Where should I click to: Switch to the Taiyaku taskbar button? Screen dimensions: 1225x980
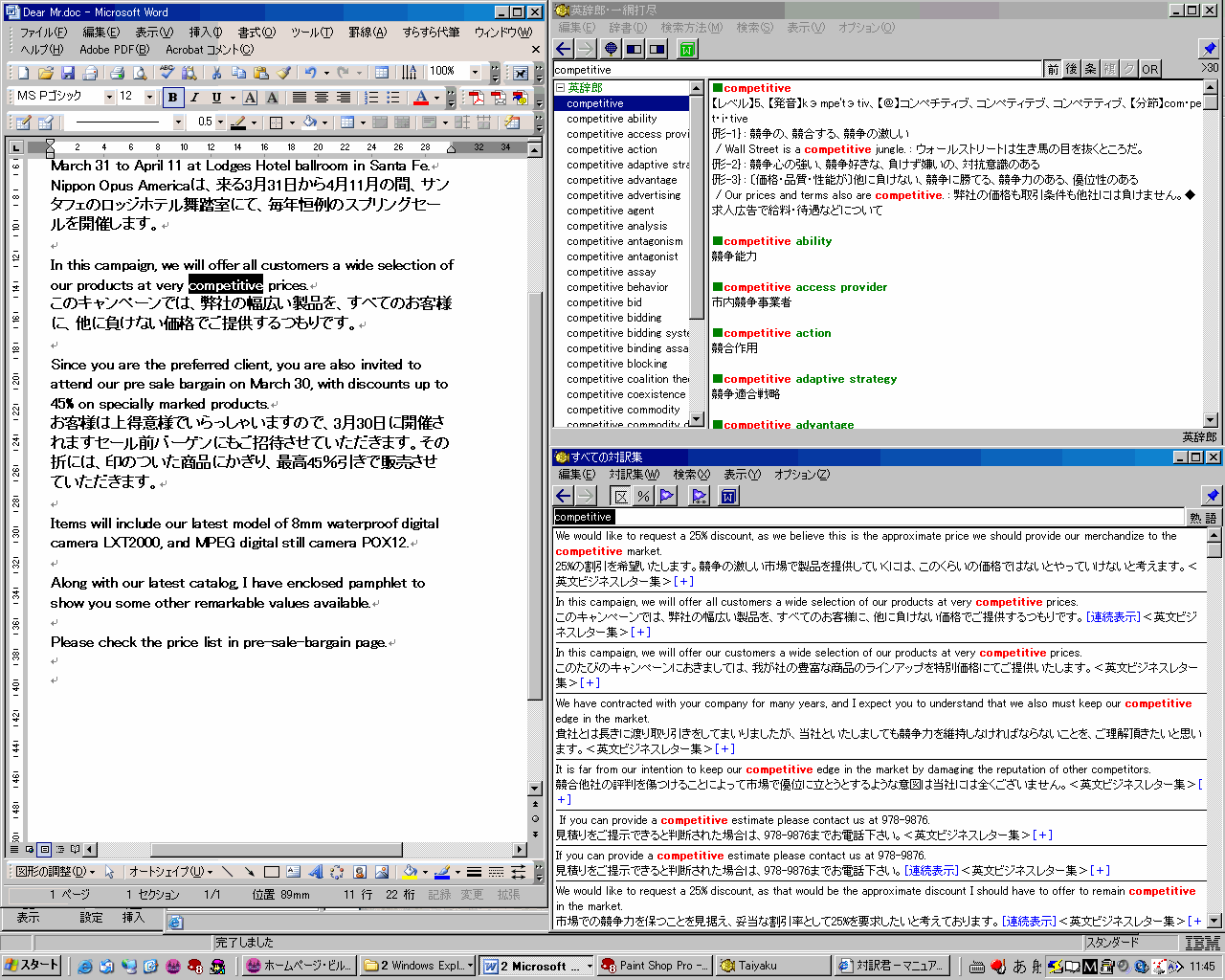click(x=773, y=966)
